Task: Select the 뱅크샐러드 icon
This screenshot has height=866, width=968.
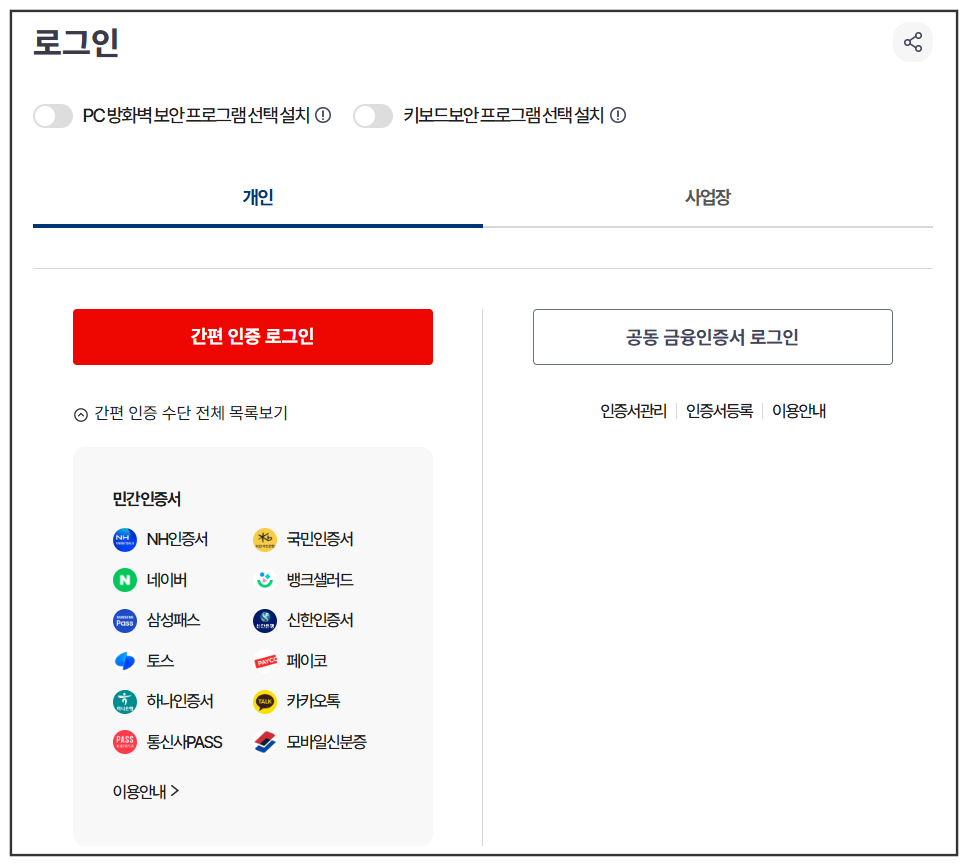Action: 265,580
